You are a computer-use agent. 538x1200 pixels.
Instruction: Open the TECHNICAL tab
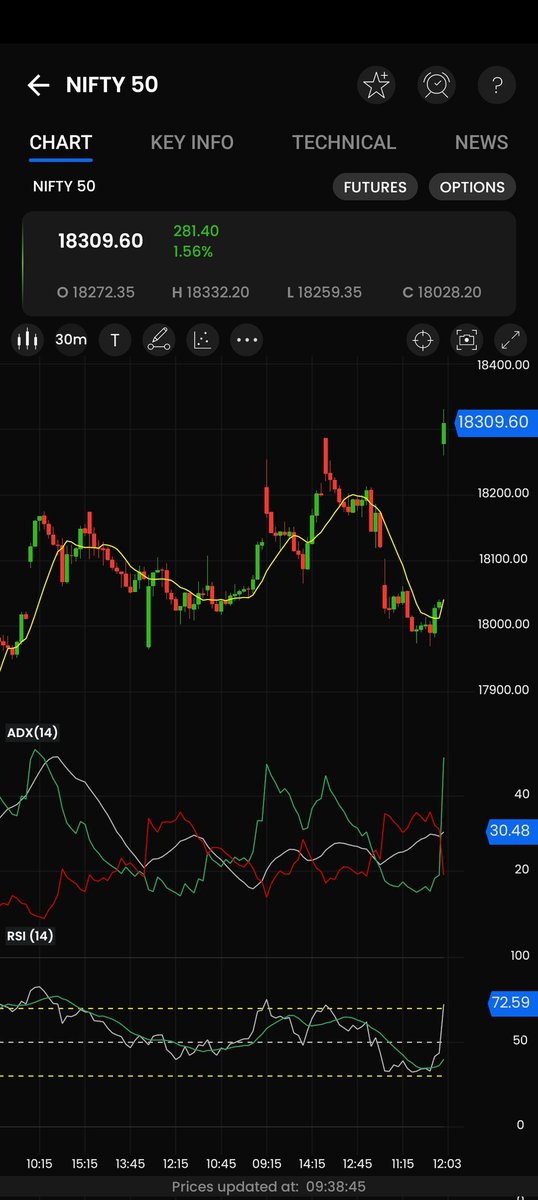344,143
